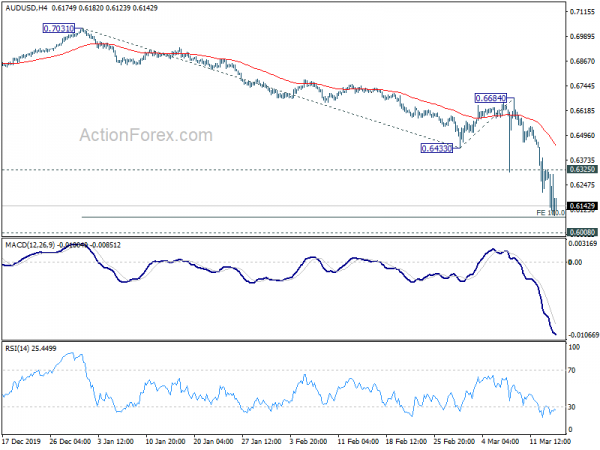This screenshot has width=600, height=450.
Task: Click the 0.68670 price axis value
Action: click(x=582, y=61)
